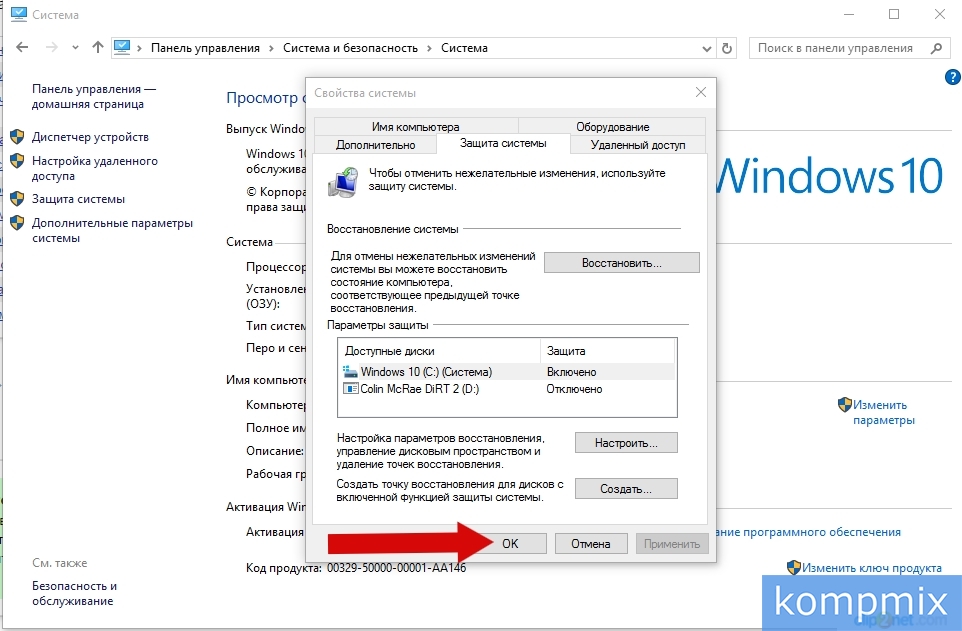
Task: Click the Защита column header
Action: (x=607, y=351)
